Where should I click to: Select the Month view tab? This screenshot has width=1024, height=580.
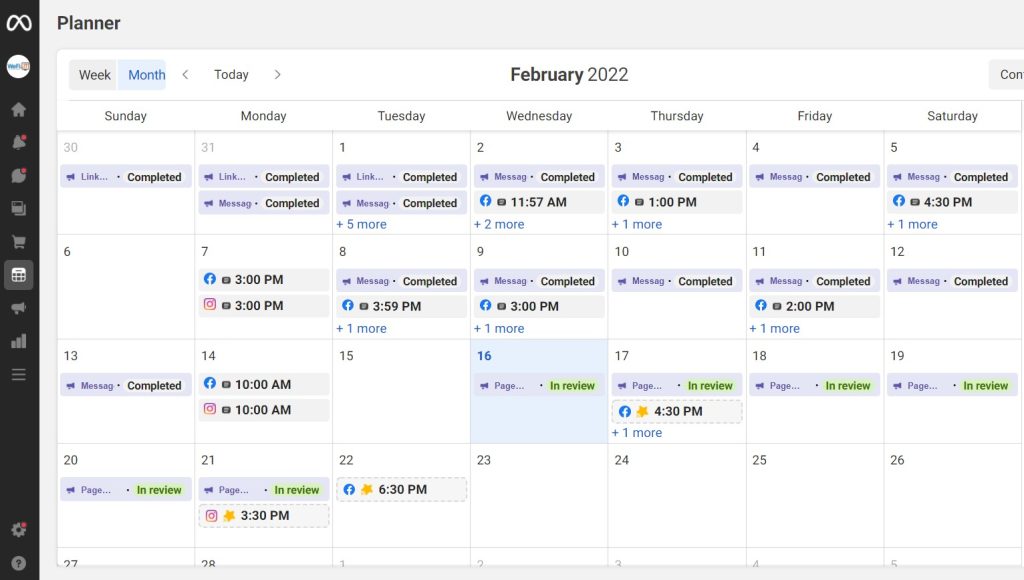pyautogui.click(x=145, y=74)
